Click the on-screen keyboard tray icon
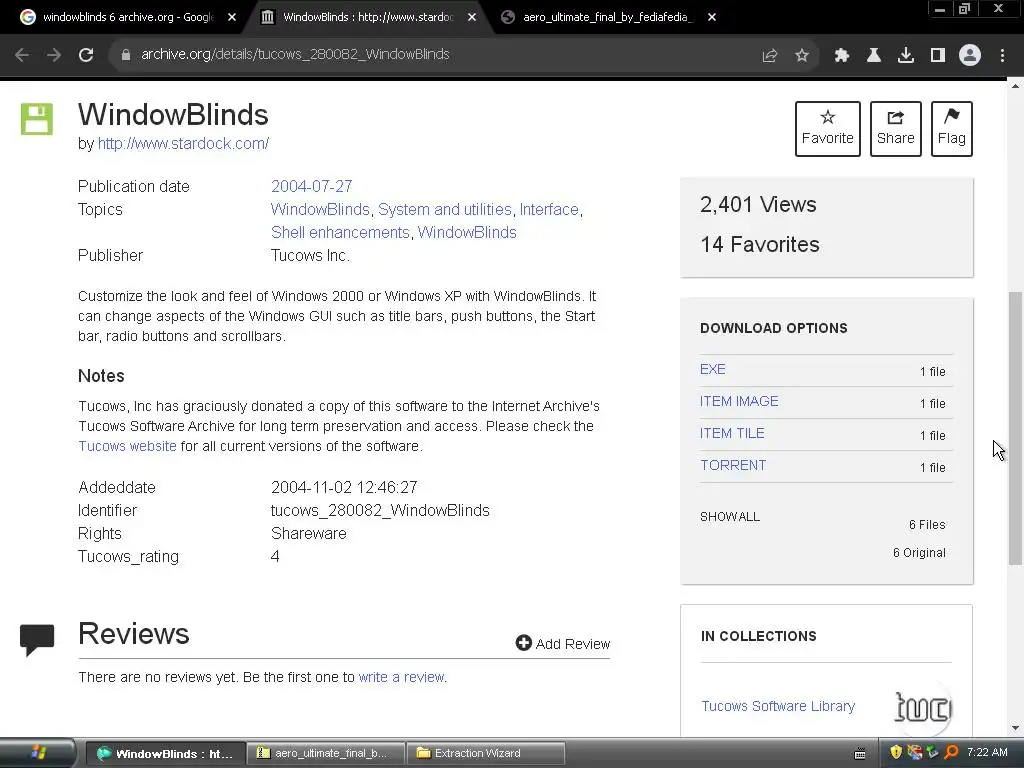1024x768 pixels. [x=860, y=753]
